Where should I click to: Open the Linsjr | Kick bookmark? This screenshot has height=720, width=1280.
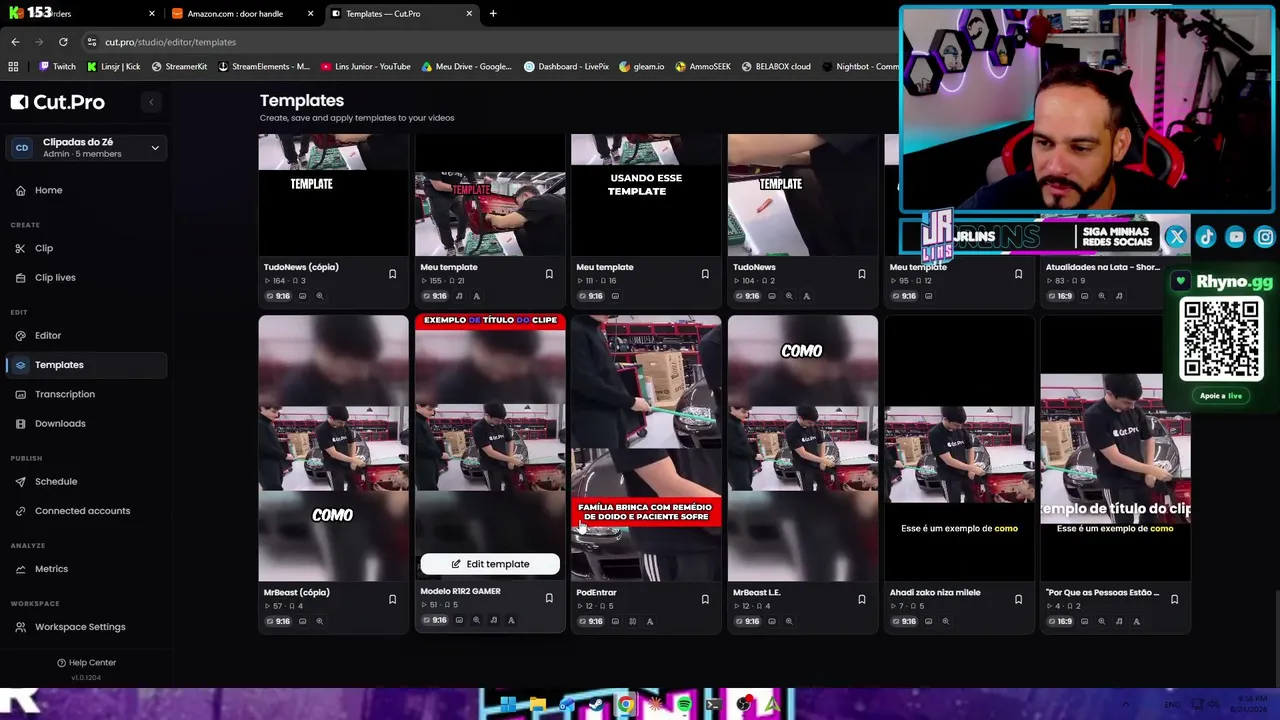tap(113, 67)
